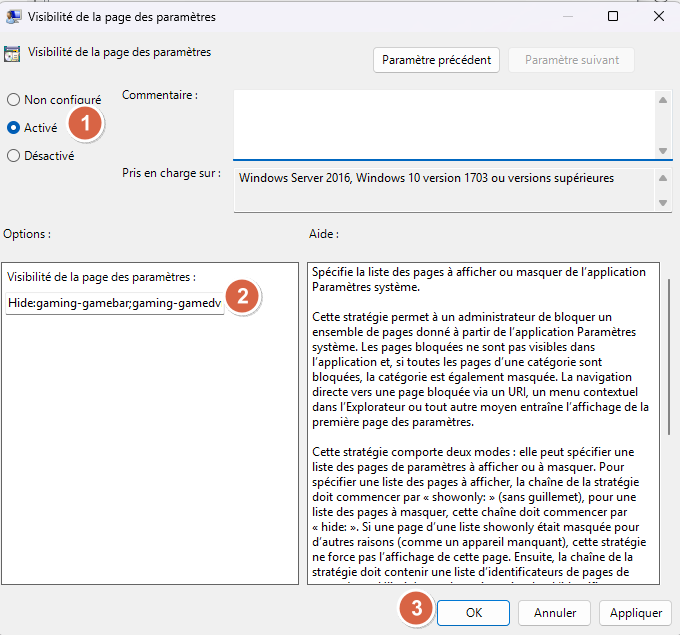The width and height of the screenshot is (680, 635).
Task: Click the Commentaire : label
Action: pyautogui.click(x=160, y=95)
